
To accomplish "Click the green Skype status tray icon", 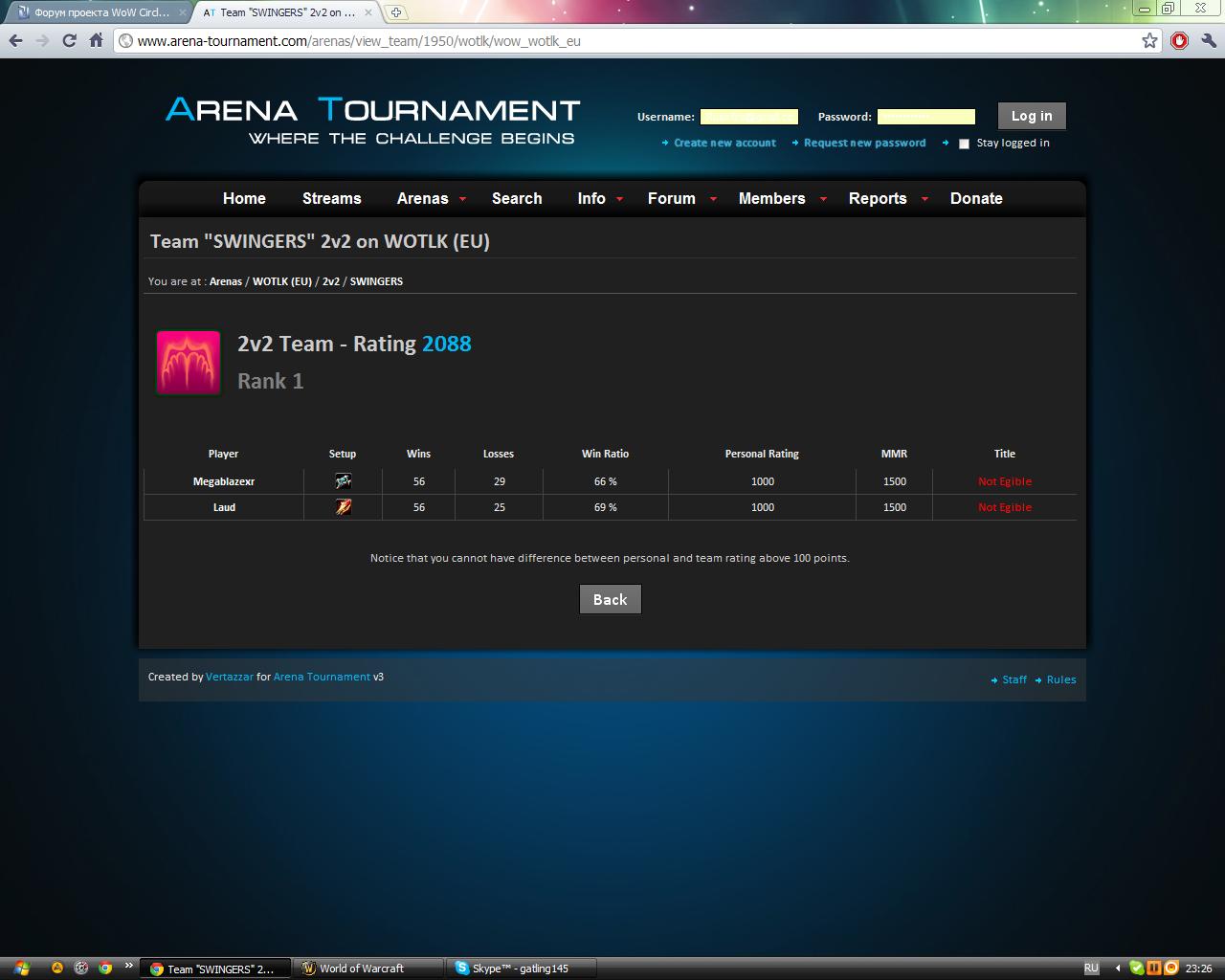I will 1136,969.
